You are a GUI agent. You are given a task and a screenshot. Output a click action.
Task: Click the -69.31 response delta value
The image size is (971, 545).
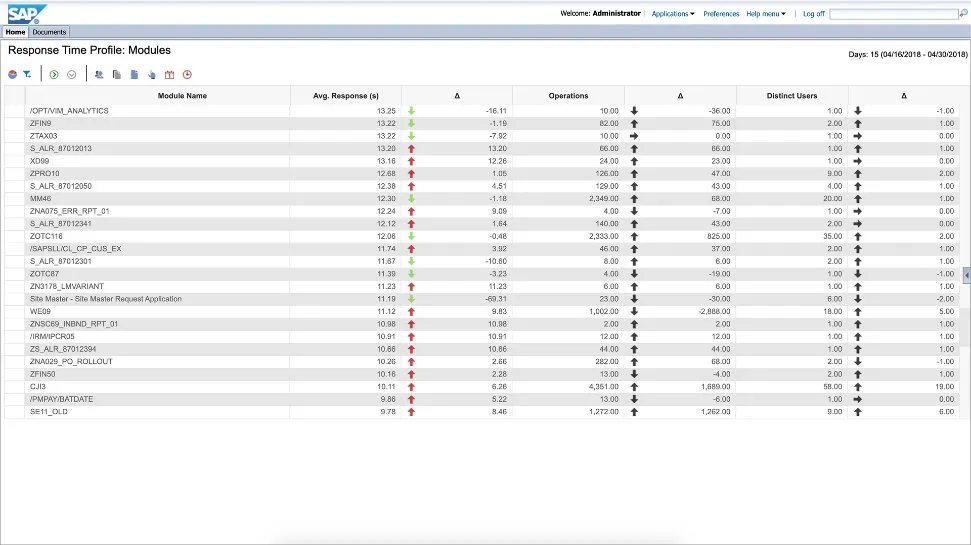pos(495,299)
